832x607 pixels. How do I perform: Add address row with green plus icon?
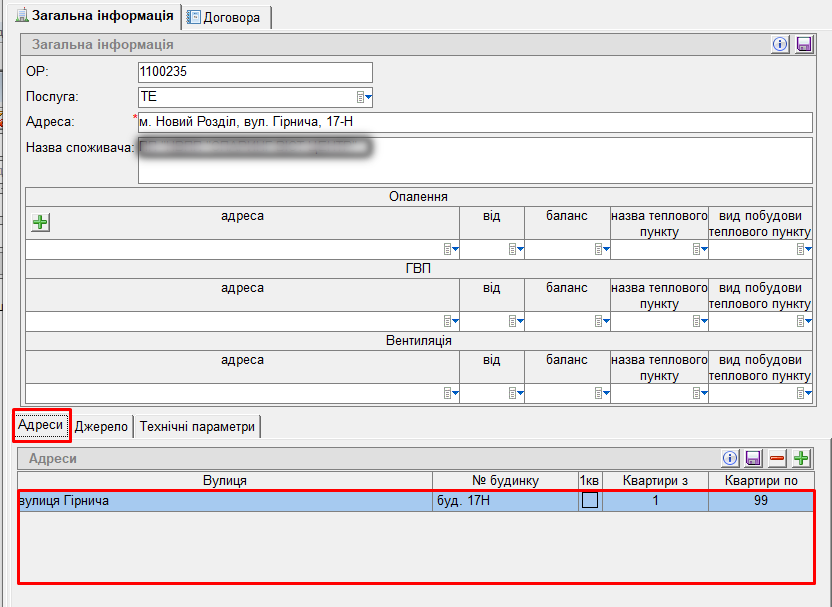(x=801, y=458)
